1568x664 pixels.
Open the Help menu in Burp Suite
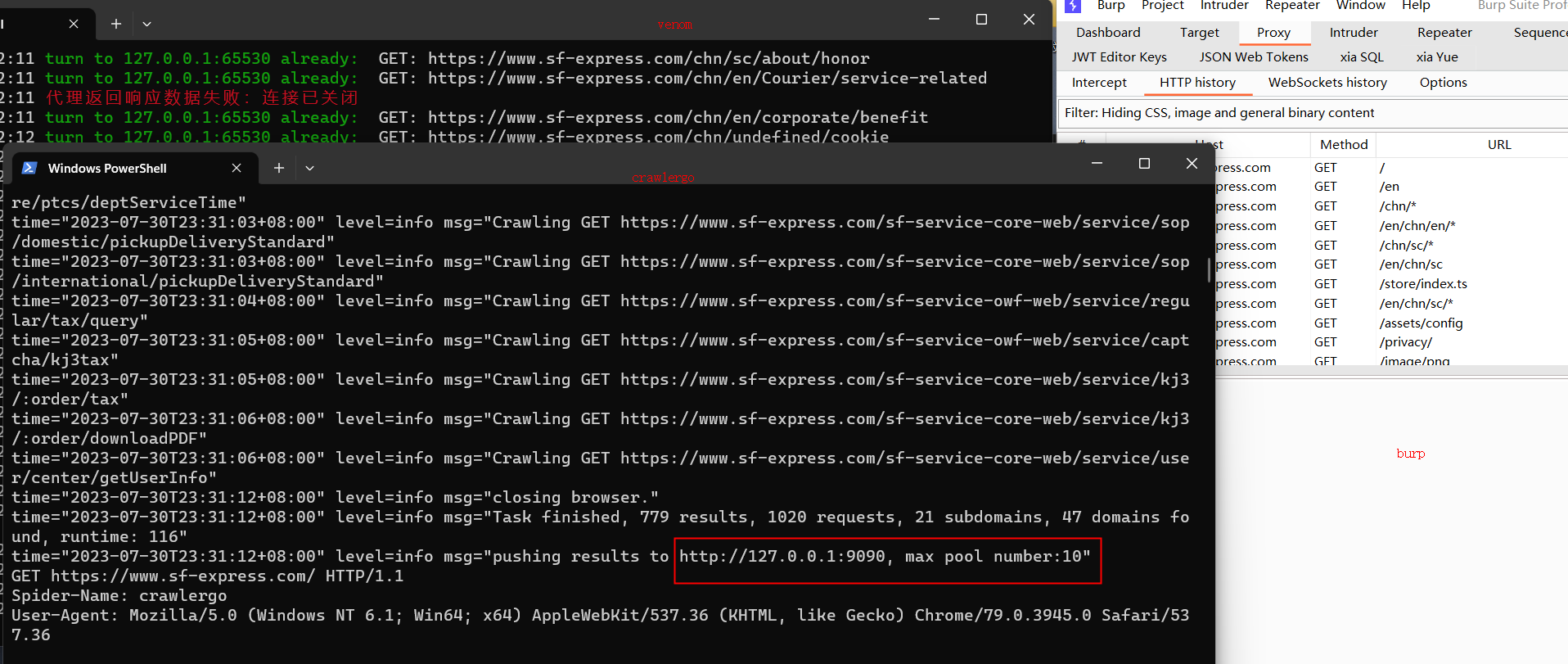pos(1416,6)
